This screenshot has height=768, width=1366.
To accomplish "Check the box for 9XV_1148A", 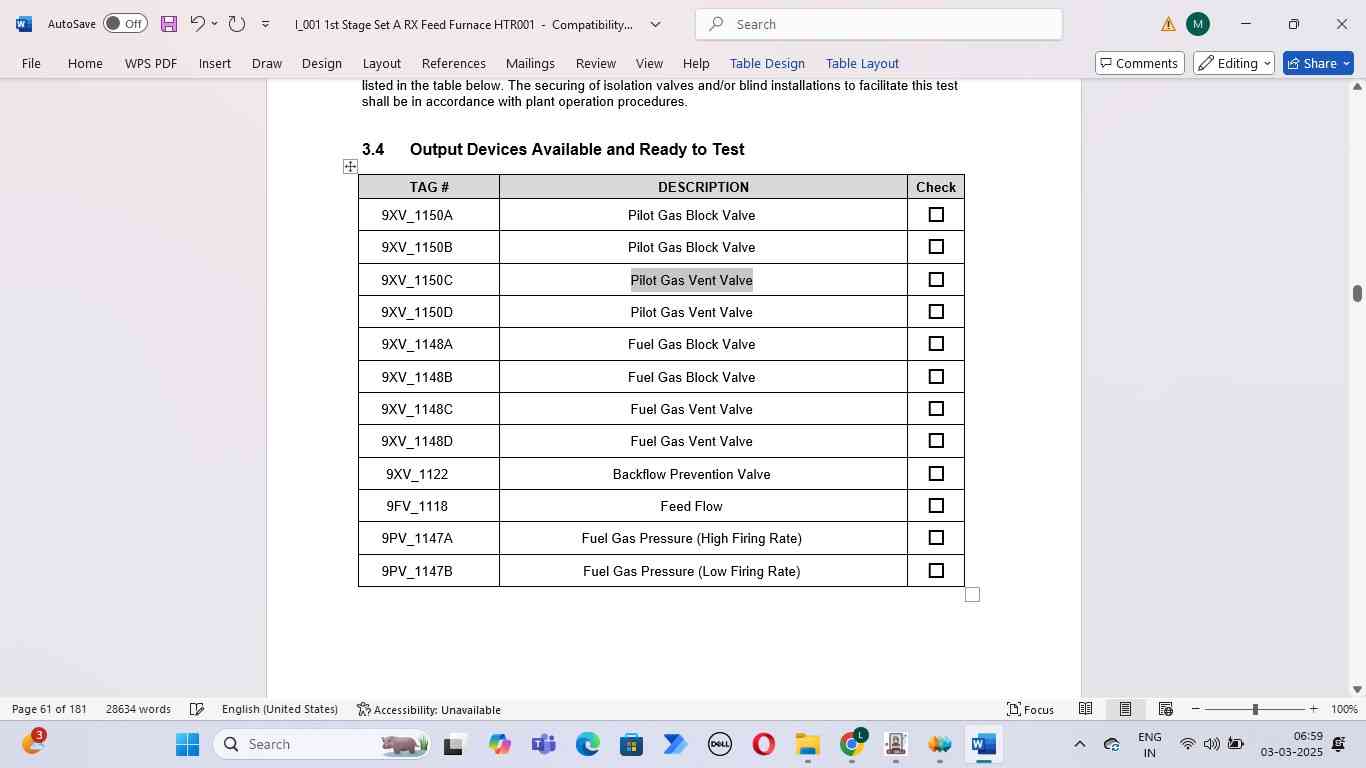I will 936,343.
